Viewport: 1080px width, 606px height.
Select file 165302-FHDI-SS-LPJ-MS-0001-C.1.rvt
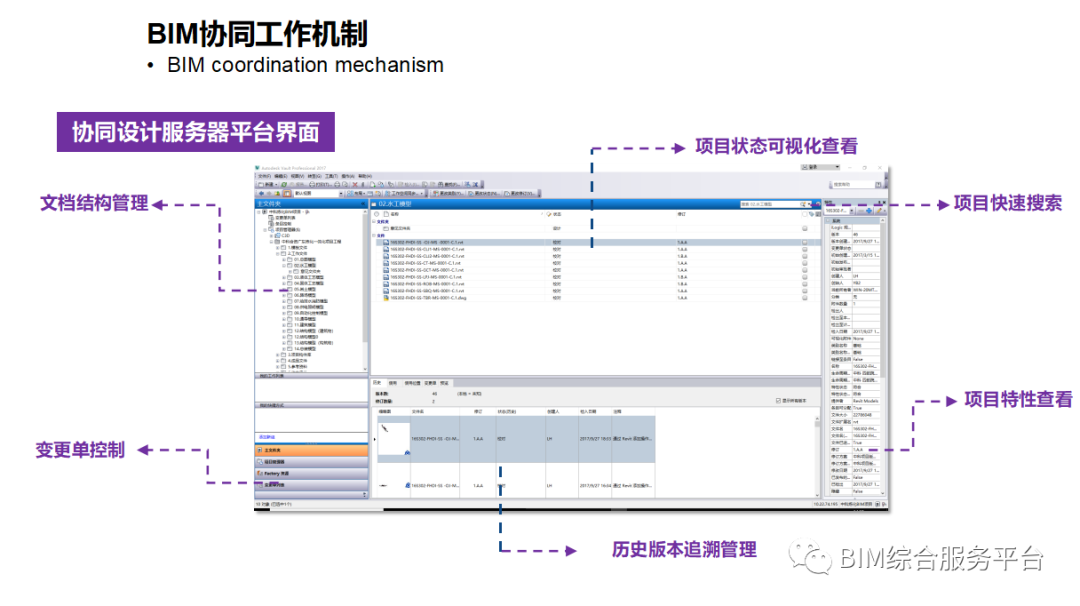(427, 277)
